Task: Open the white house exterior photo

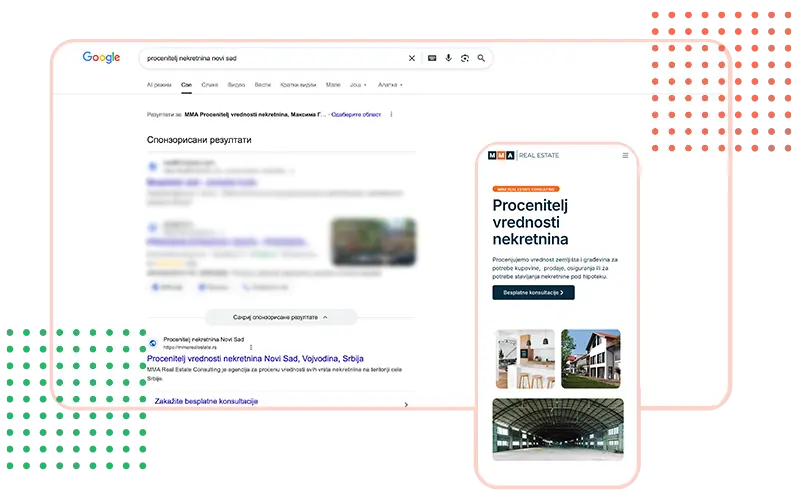Action: pos(591,359)
